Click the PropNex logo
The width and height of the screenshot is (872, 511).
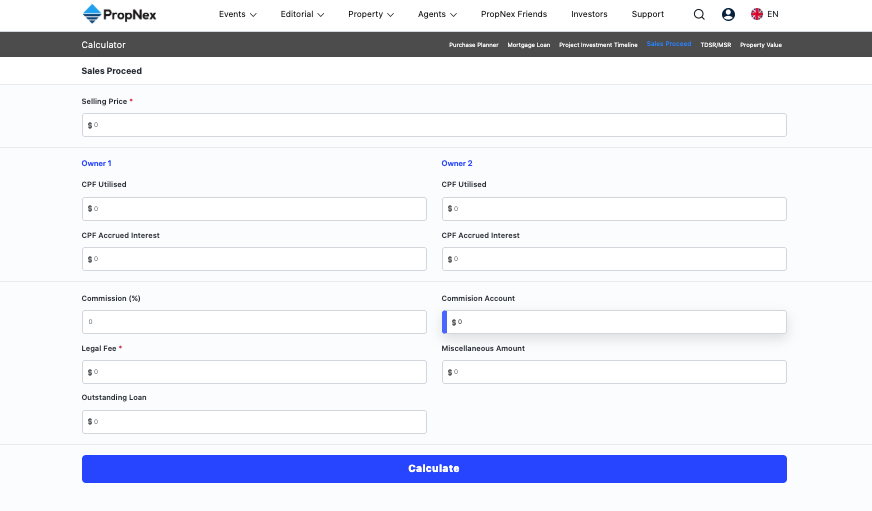[x=119, y=14]
